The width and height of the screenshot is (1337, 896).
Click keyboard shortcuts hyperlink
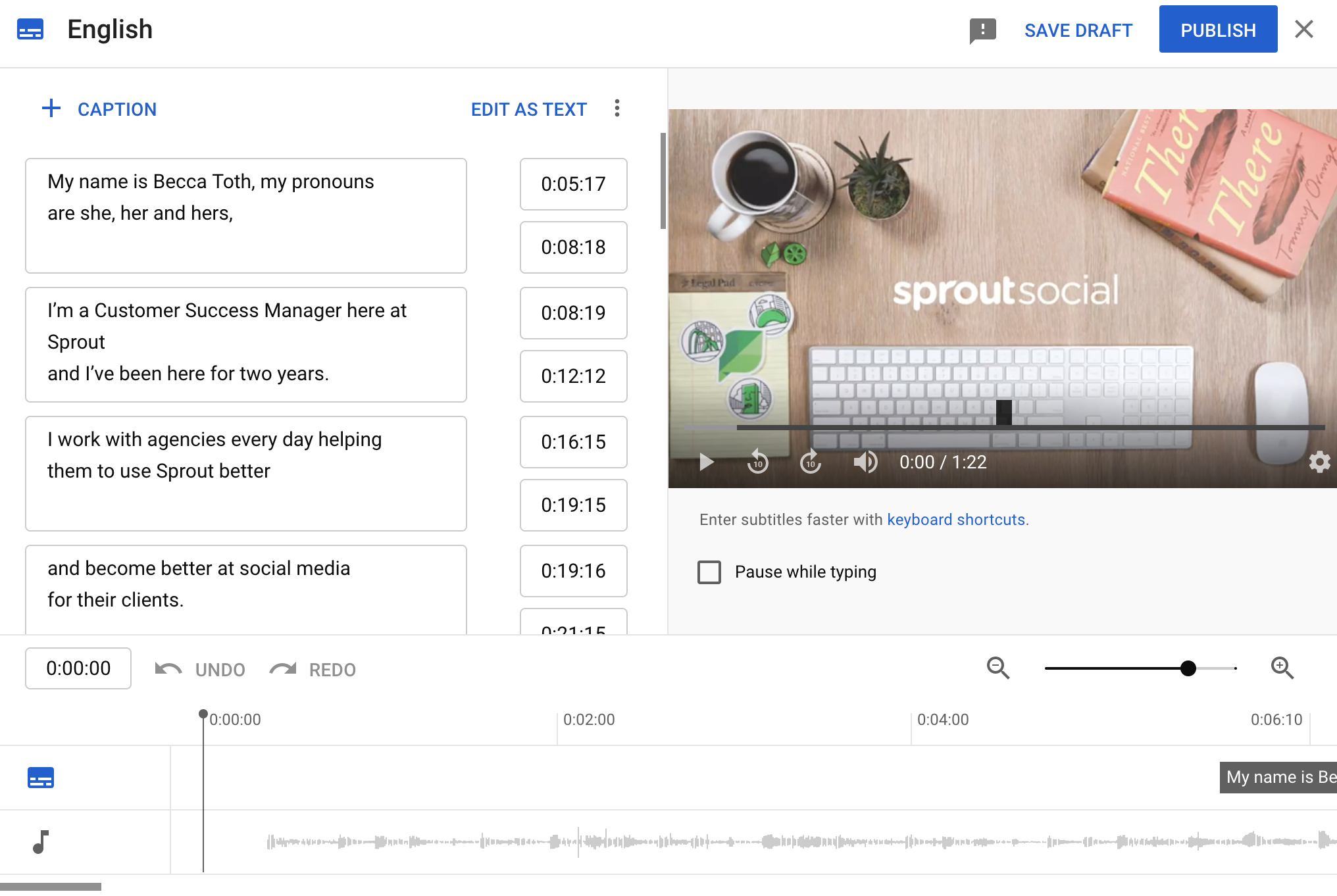(956, 518)
